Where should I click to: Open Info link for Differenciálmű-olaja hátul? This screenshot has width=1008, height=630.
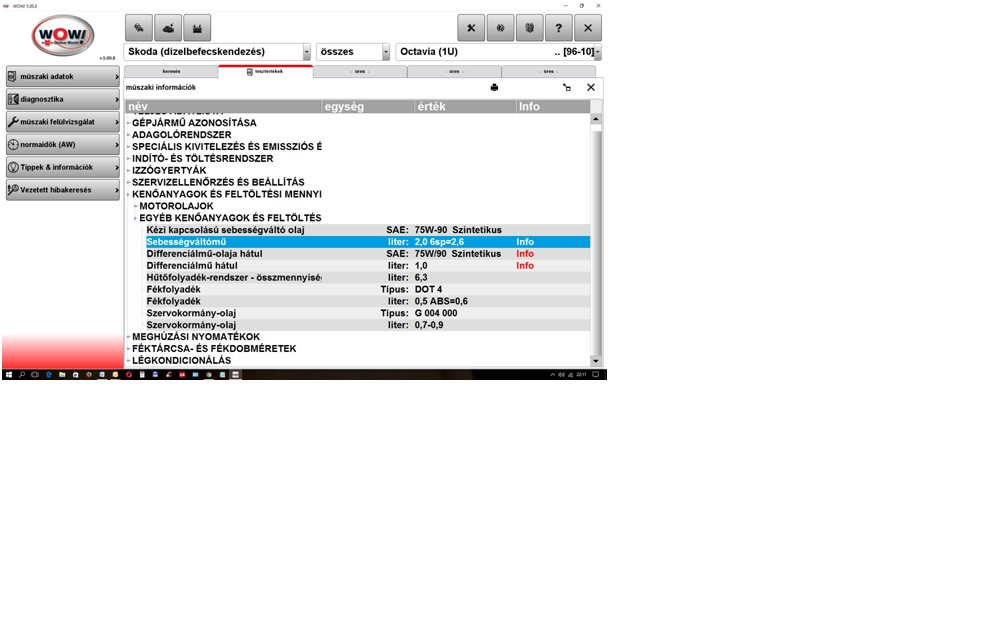[x=525, y=254]
